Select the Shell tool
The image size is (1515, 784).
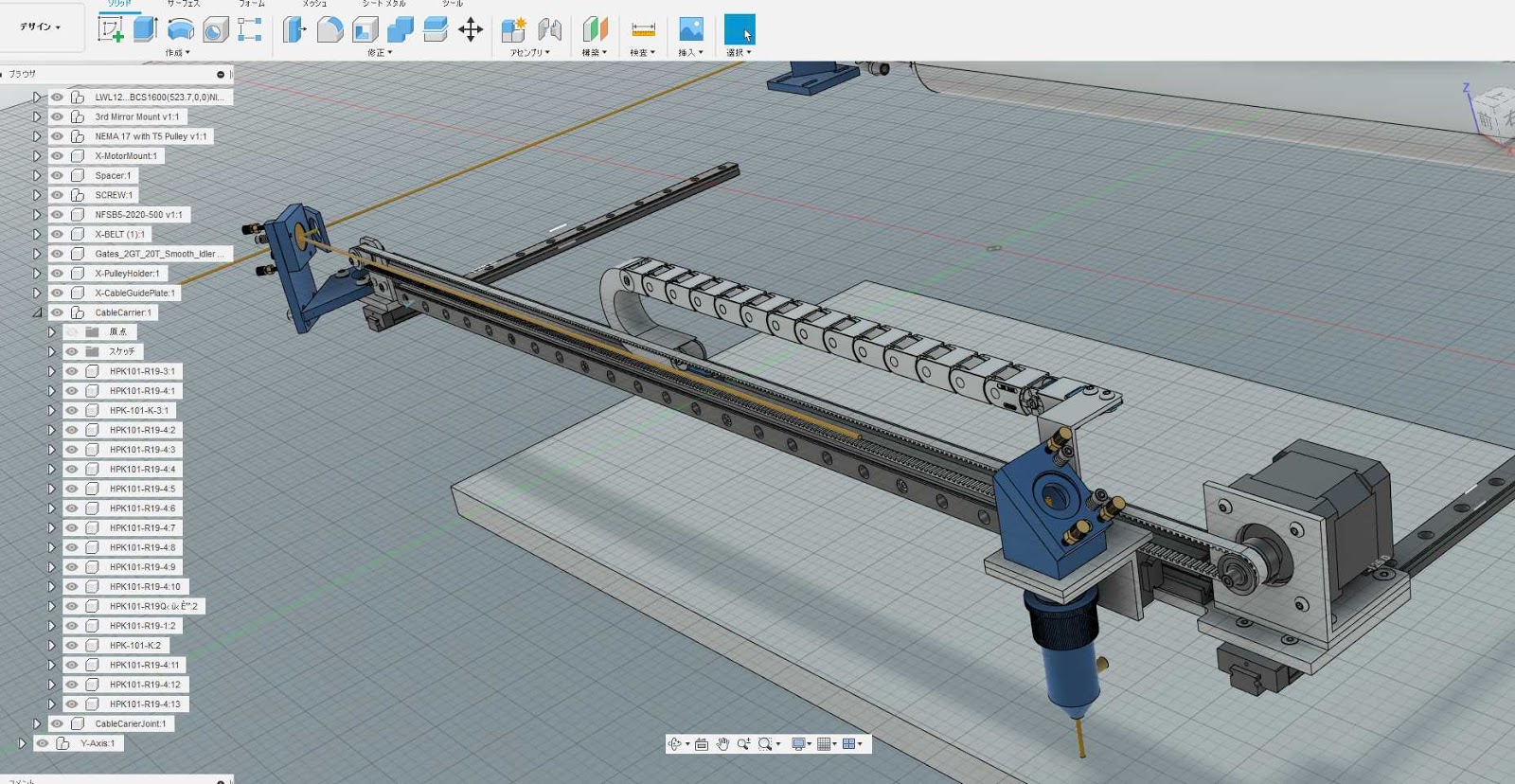tap(365, 29)
